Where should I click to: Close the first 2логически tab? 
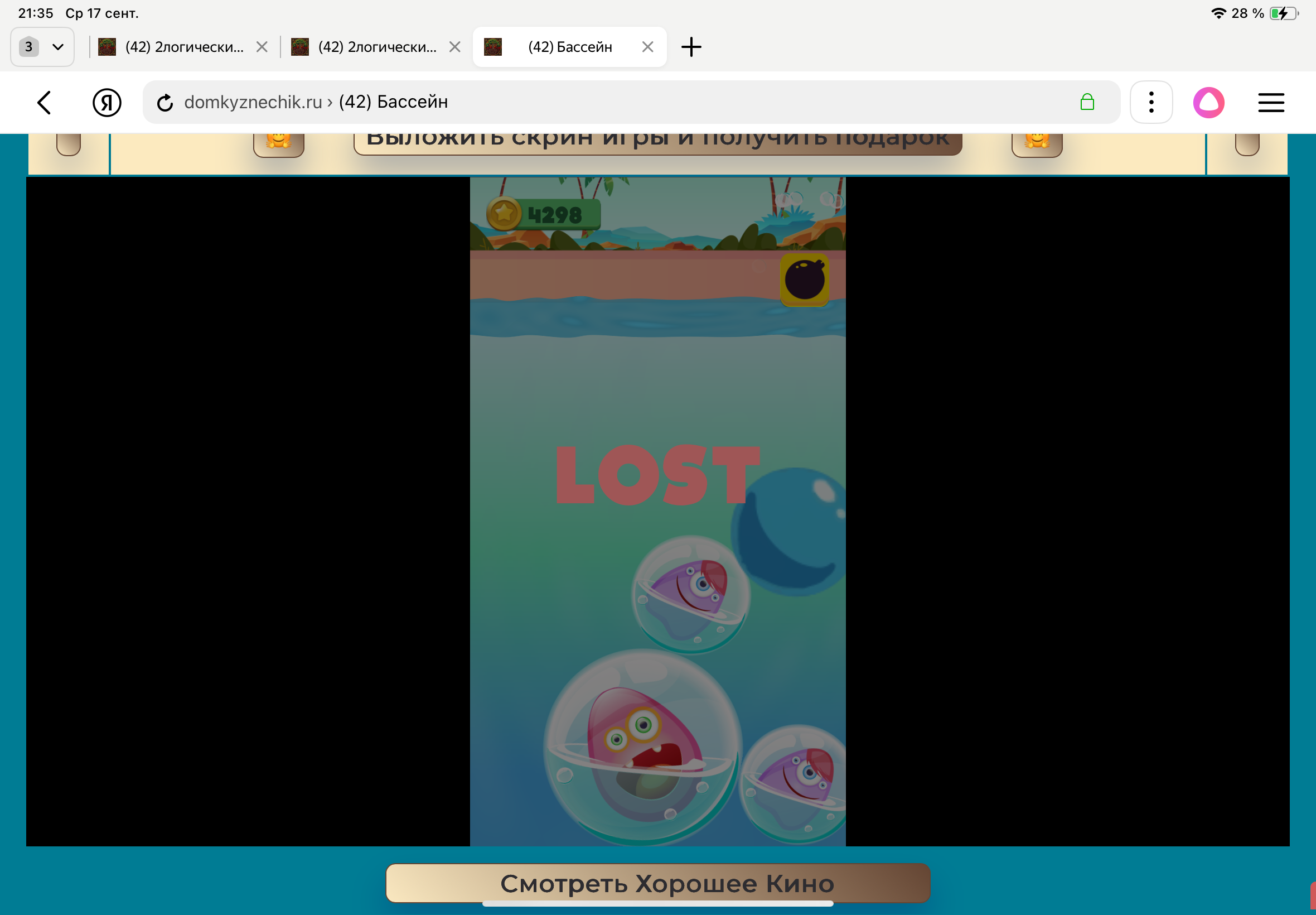point(262,46)
